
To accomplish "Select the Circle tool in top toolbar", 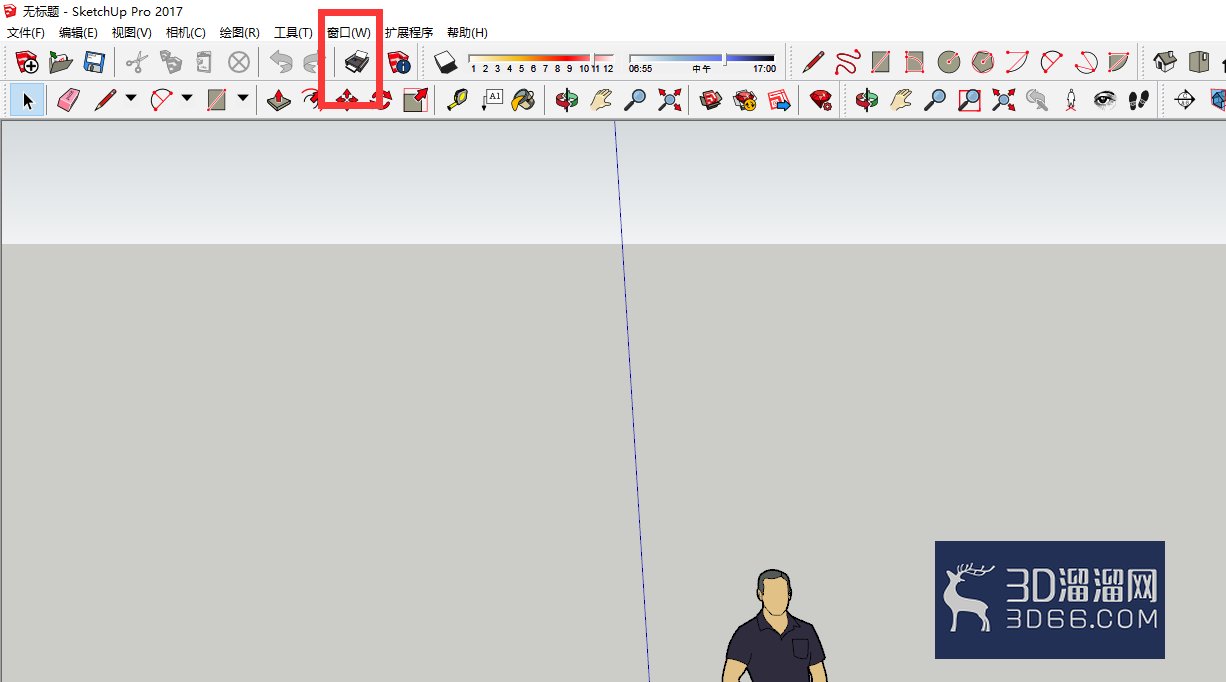I will pyautogui.click(x=949, y=63).
